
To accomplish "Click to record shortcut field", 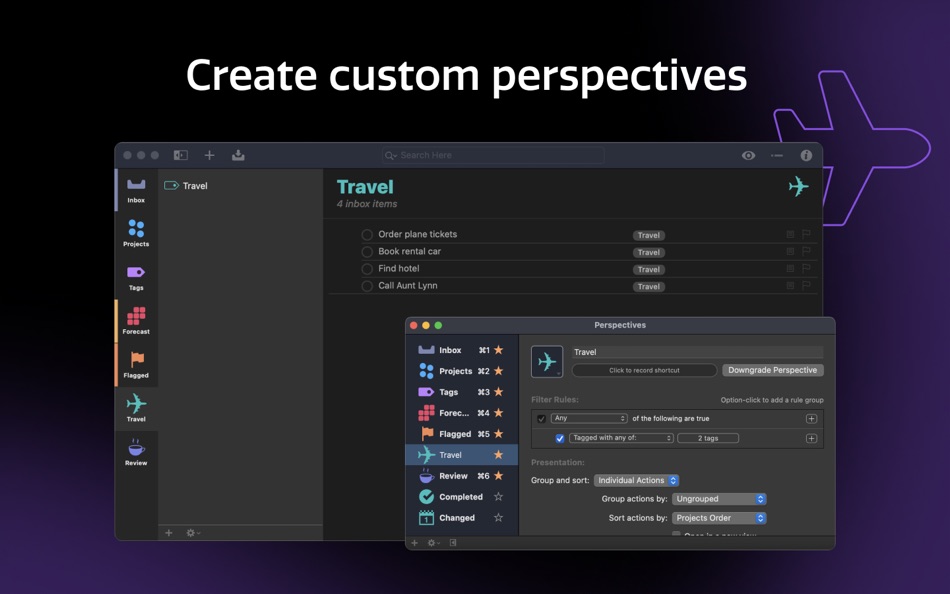I will coord(644,370).
